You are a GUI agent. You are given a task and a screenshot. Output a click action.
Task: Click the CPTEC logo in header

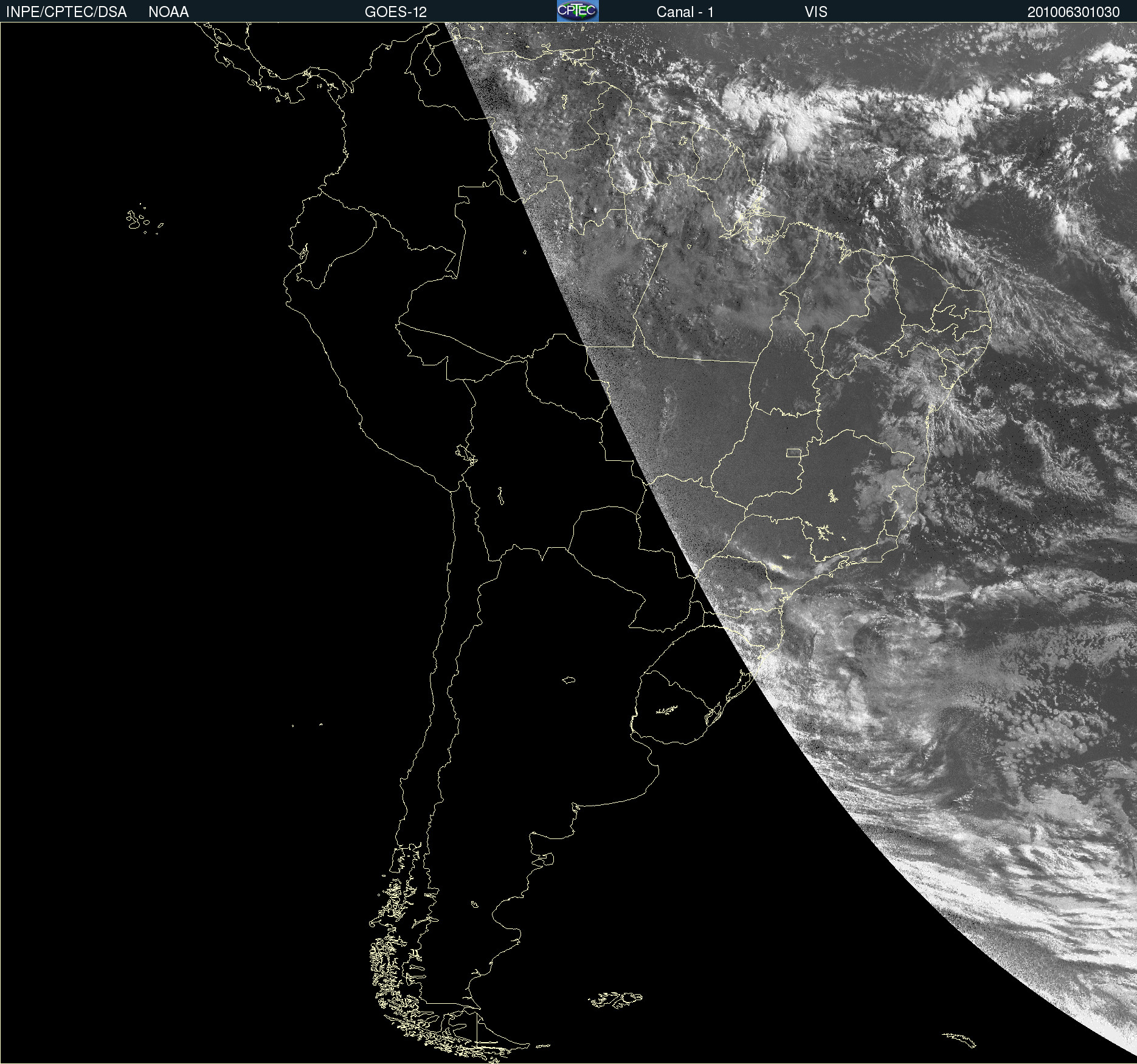pos(578,11)
